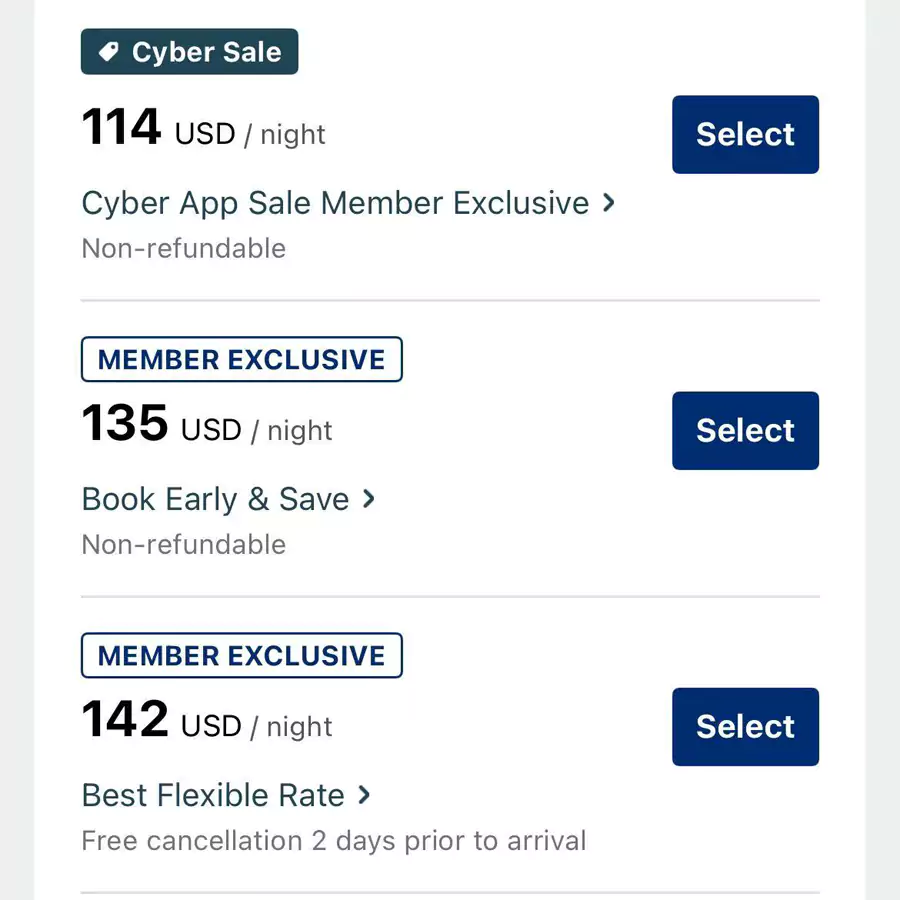Viewport: 900px width, 900px height.
Task: Expand the Best Flexible Rate details
Action: coord(213,795)
